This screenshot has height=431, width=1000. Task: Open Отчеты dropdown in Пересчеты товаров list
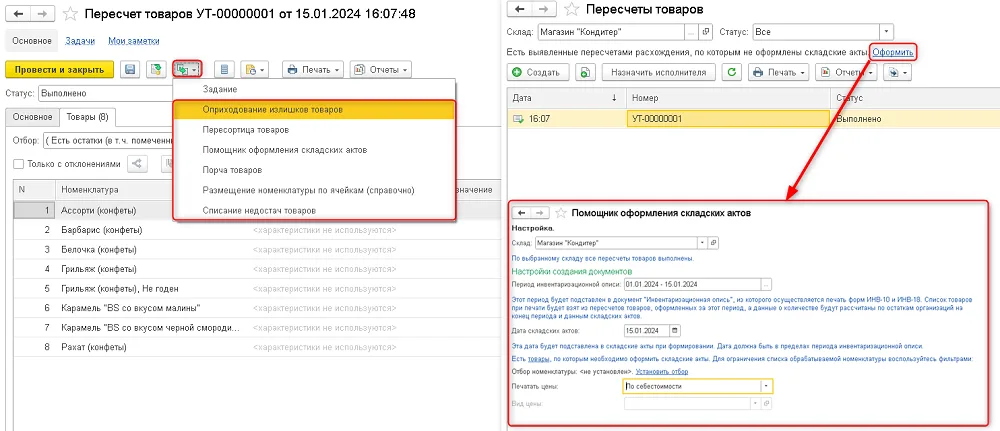click(846, 73)
